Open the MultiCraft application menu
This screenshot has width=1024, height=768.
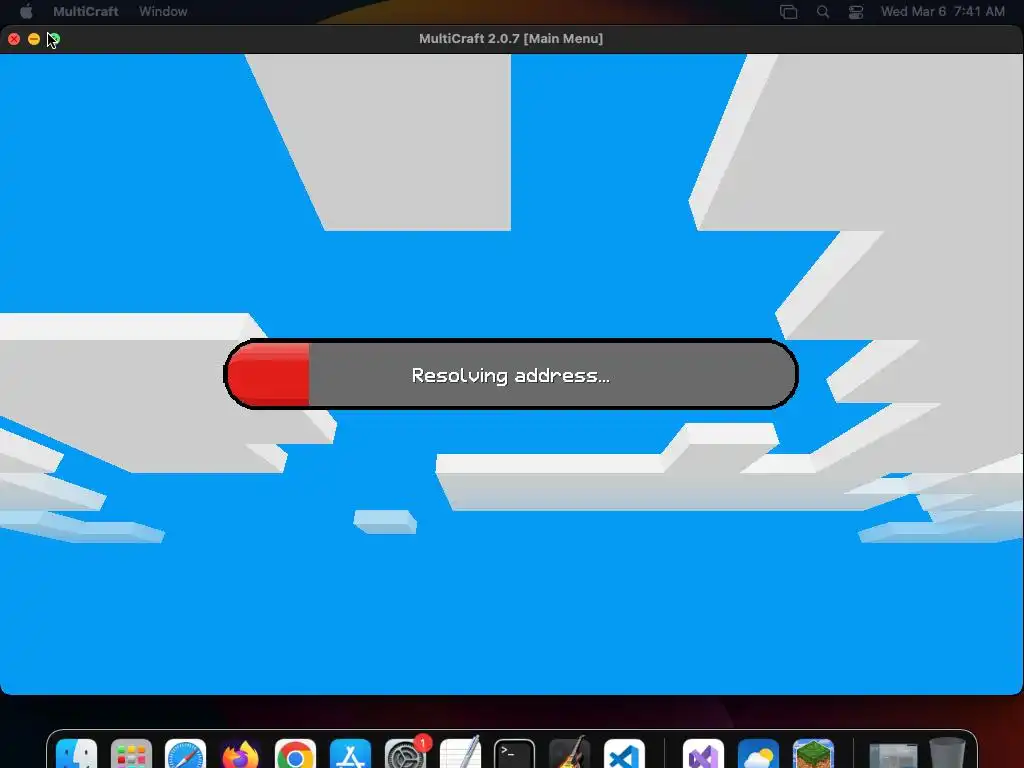(86, 11)
